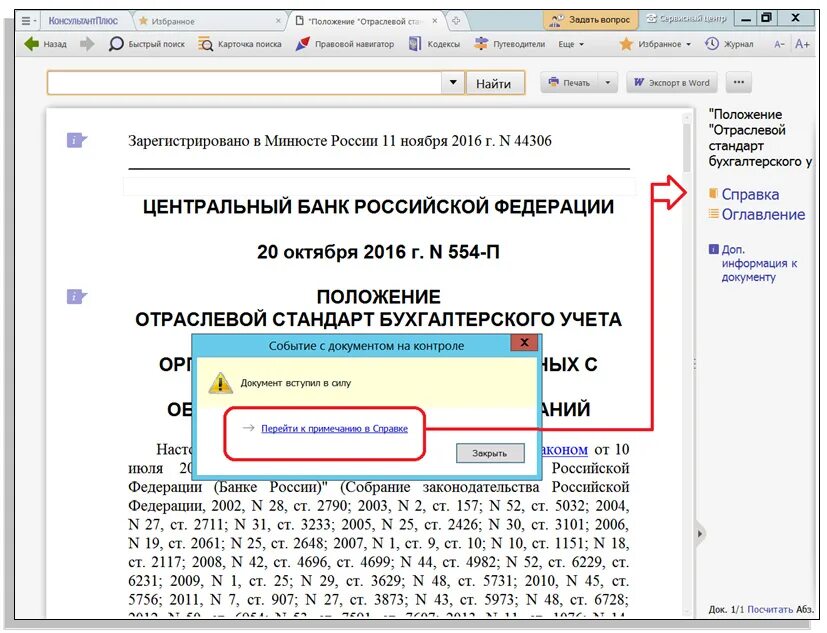Click the Посчитать link in status bar
The width and height of the screenshot is (827, 633).
point(770,609)
